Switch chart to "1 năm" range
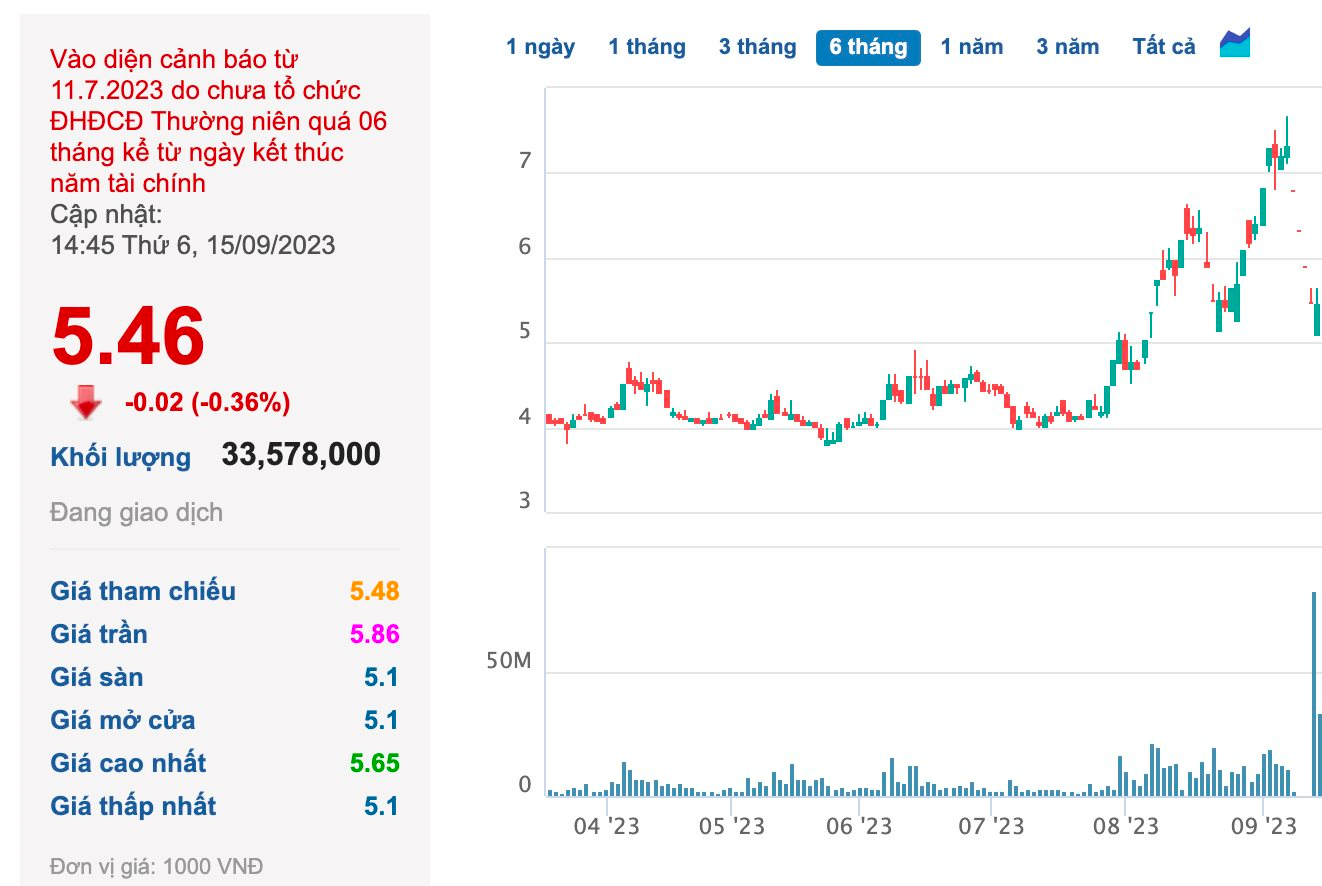 click(971, 47)
